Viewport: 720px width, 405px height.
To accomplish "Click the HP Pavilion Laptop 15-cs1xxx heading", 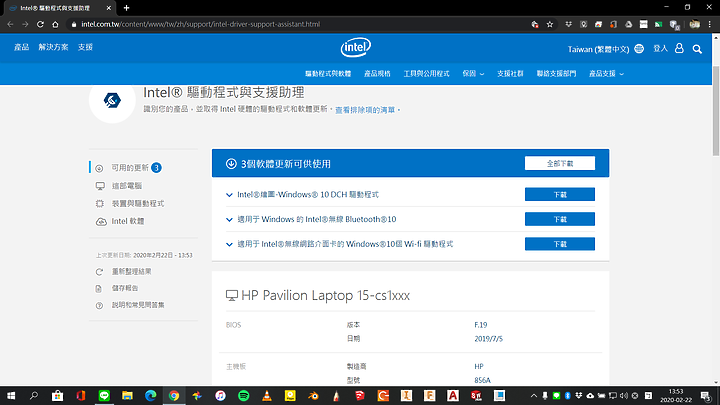I will (325, 295).
